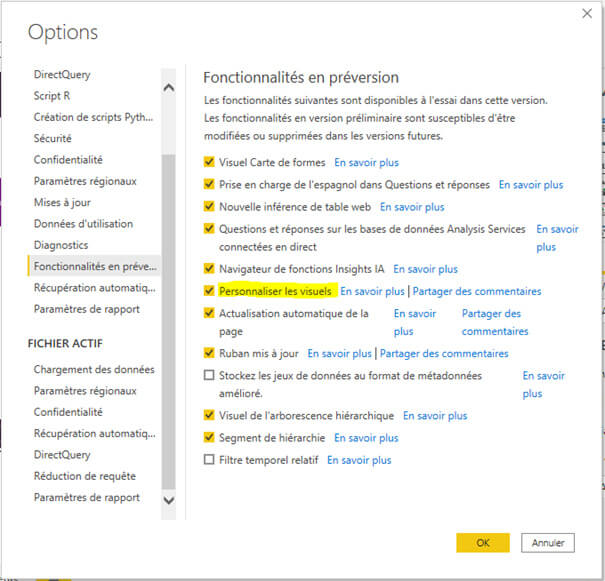Toggle Questions et réponses Analysis Services checkbox
This screenshot has width=605, height=581.
click(x=209, y=228)
